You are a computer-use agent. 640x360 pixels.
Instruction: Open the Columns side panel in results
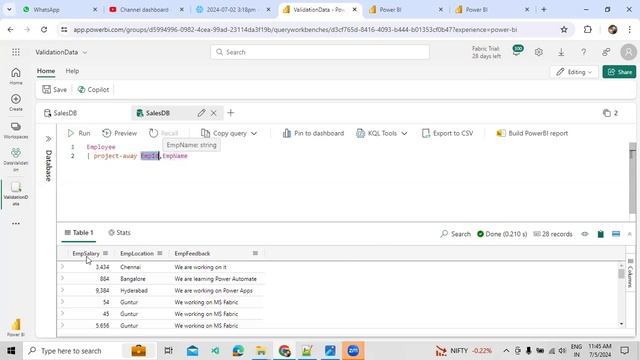pos(631,273)
